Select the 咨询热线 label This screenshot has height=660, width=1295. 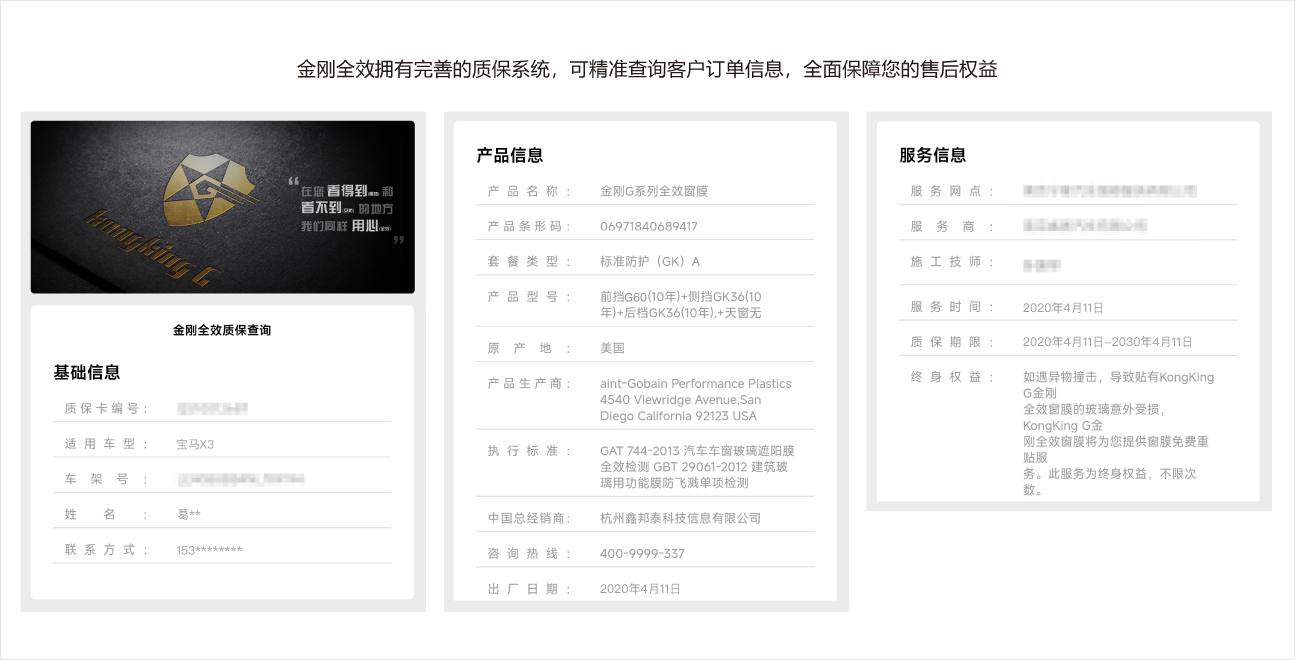click(x=531, y=553)
